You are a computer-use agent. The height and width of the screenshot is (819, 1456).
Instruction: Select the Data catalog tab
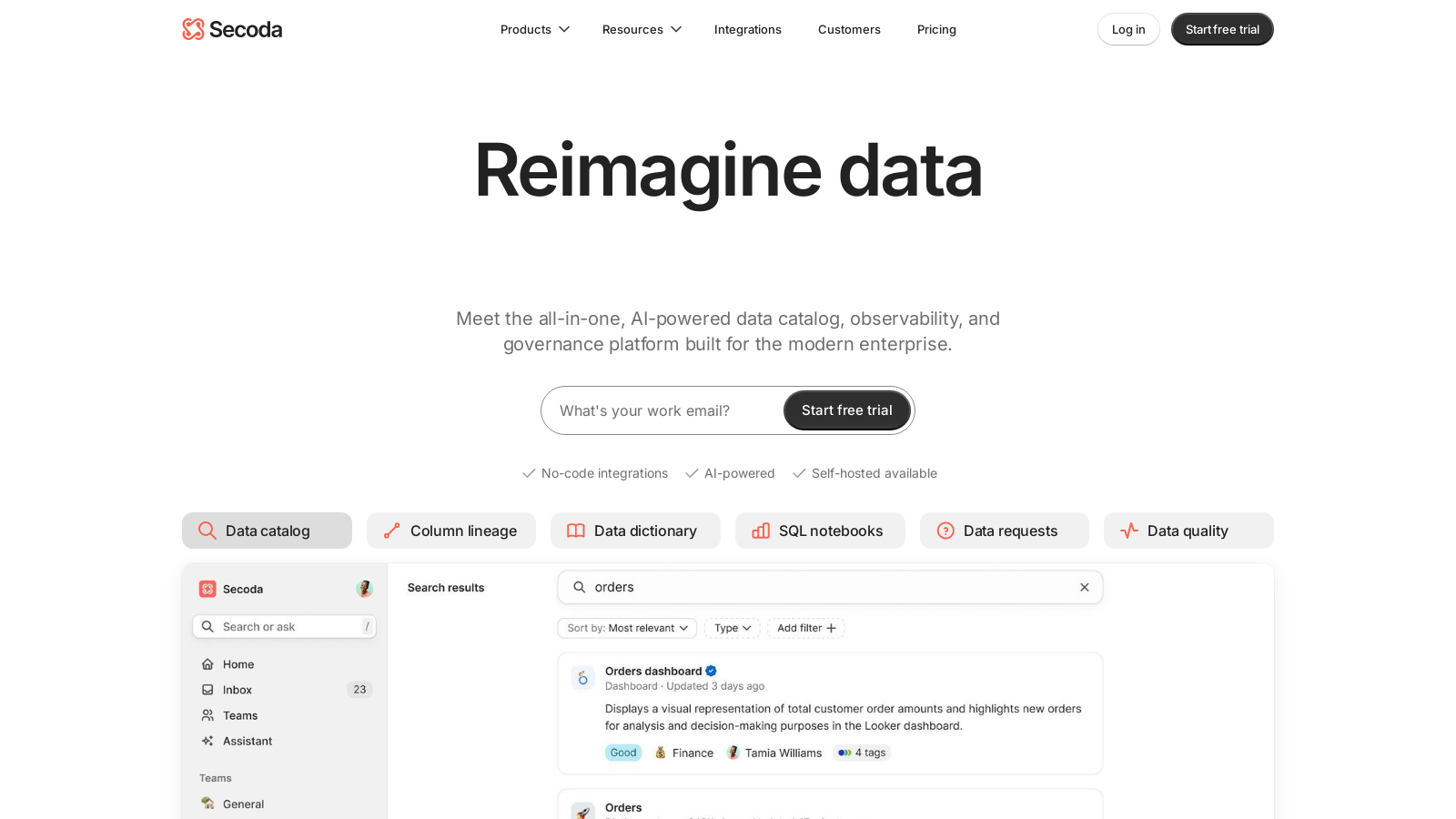(x=267, y=531)
